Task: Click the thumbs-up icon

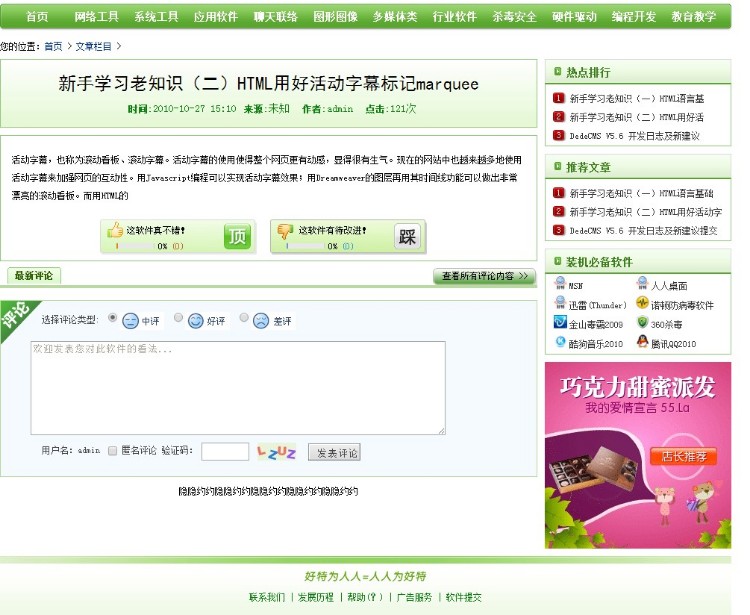Action: [x=115, y=230]
